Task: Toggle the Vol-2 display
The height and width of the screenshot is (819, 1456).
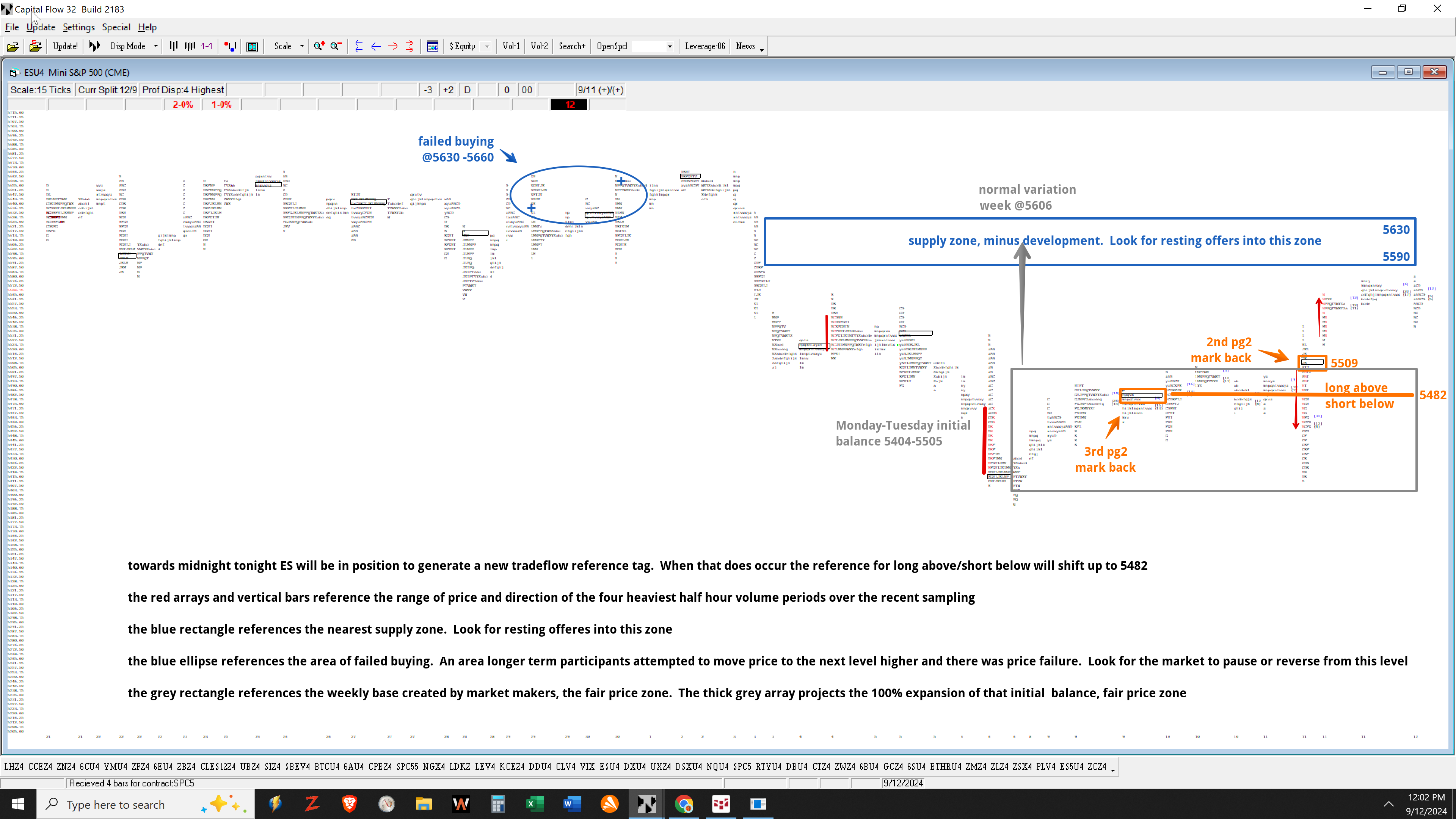Action: 539,46
